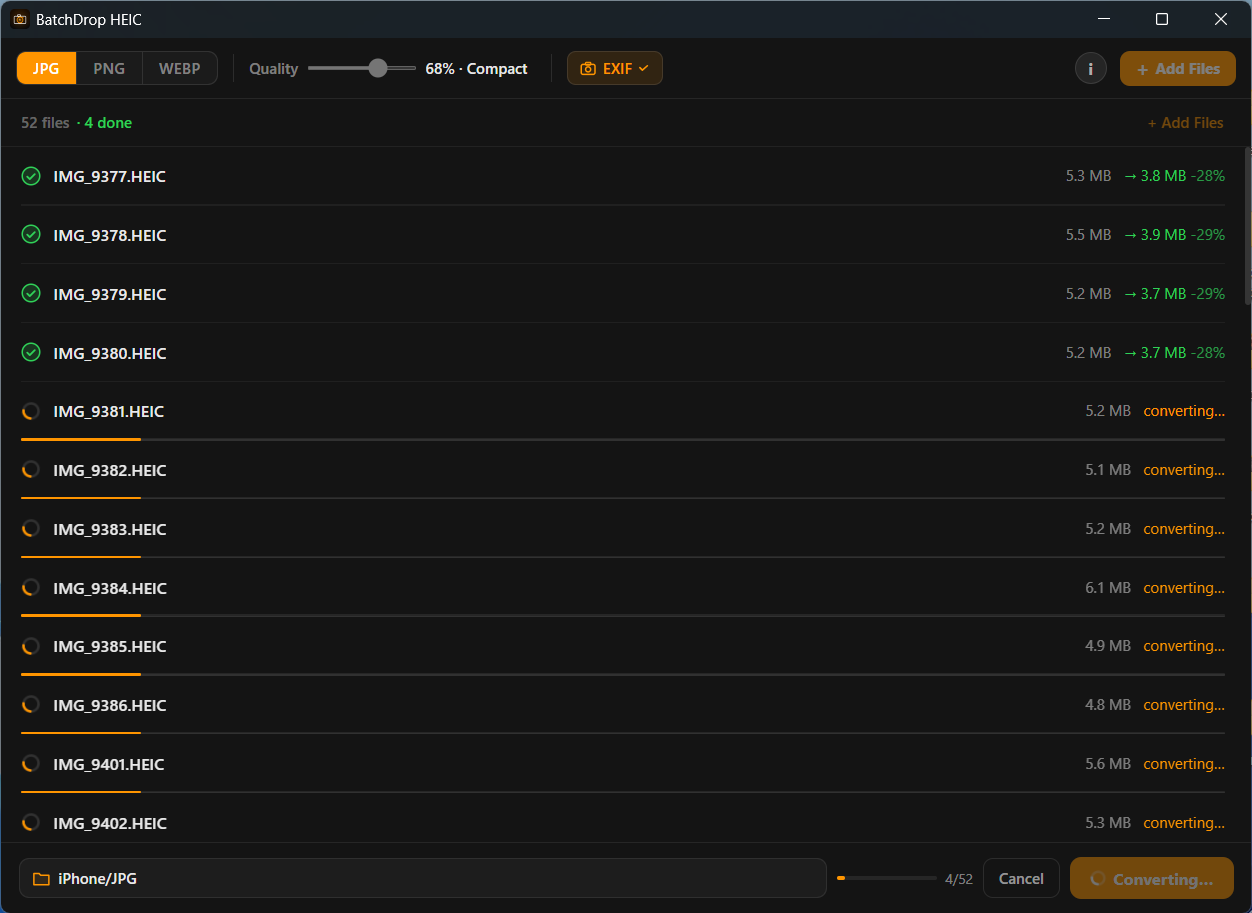This screenshot has width=1252, height=913.
Task: Close the BatchDrop HEIC window
Action: pyautogui.click(x=1221, y=19)
